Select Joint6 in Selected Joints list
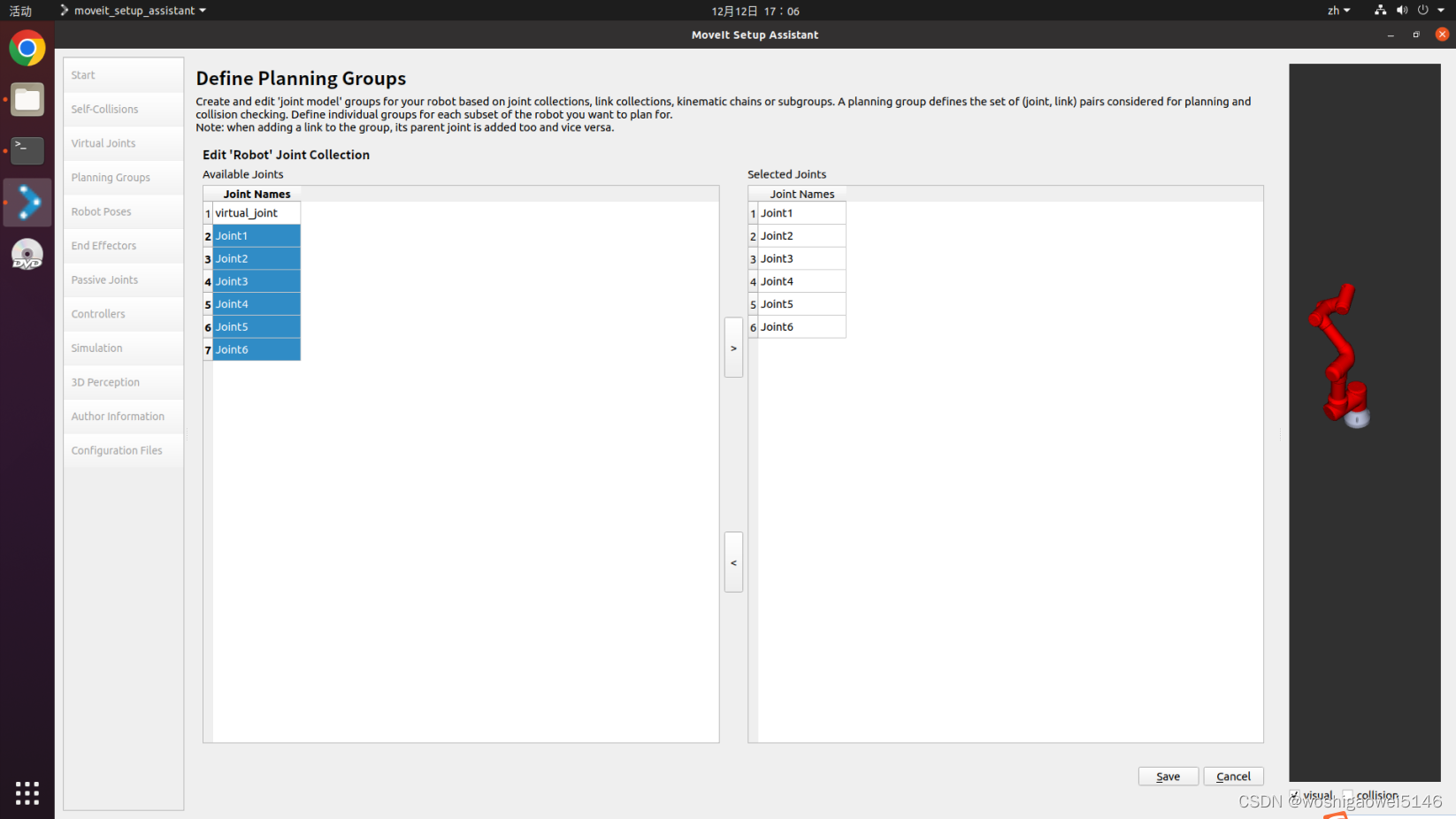The width and height of the screenshot is (1456, 819). pos(801,326)
